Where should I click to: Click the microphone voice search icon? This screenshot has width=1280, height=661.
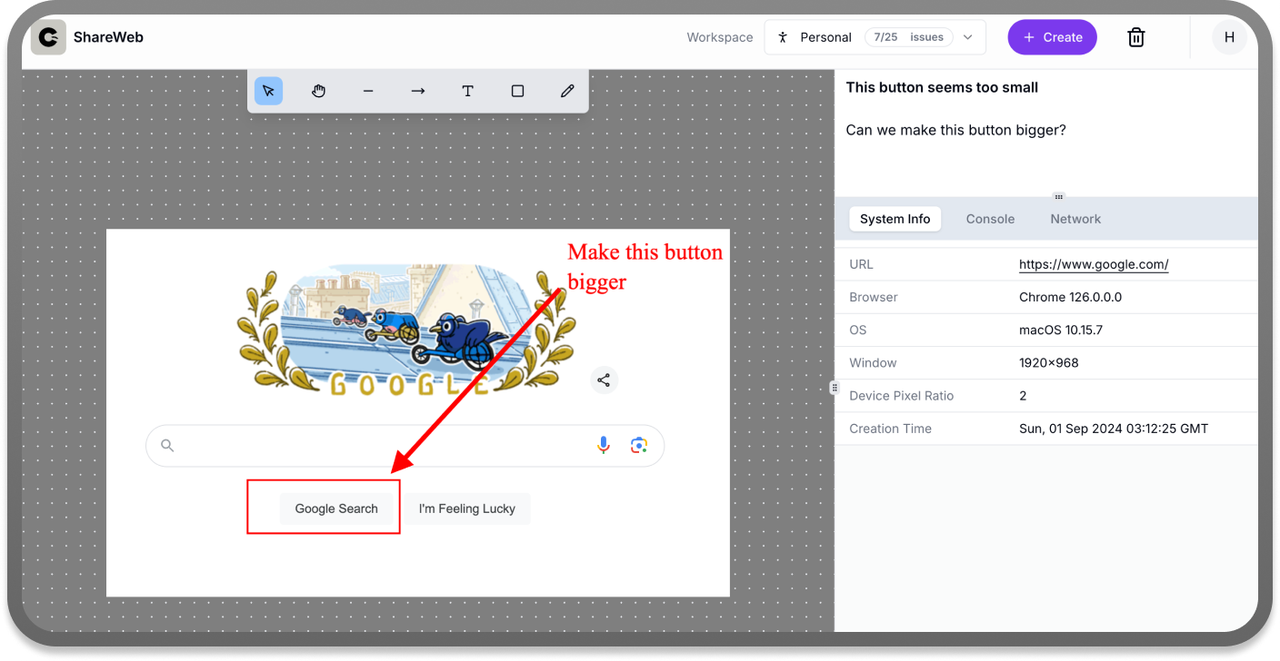[x=603, y=445]
